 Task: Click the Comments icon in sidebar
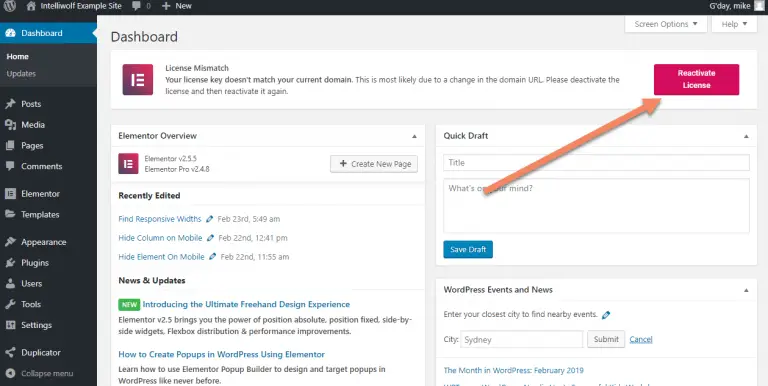point(10,166)
